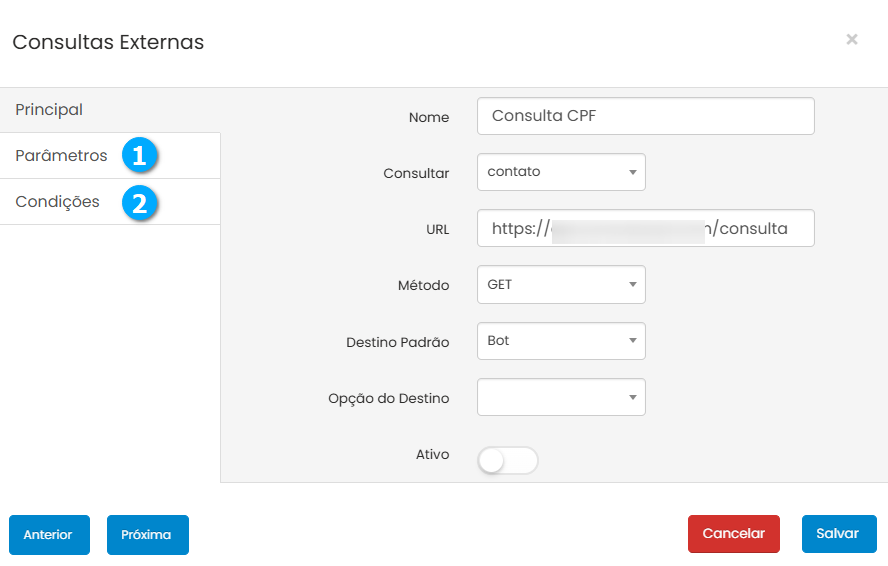Click the Consultas Externas dialog title
The width and height of the screenshot is (888, 566).
pyautogui.click(x=108, y=42)
